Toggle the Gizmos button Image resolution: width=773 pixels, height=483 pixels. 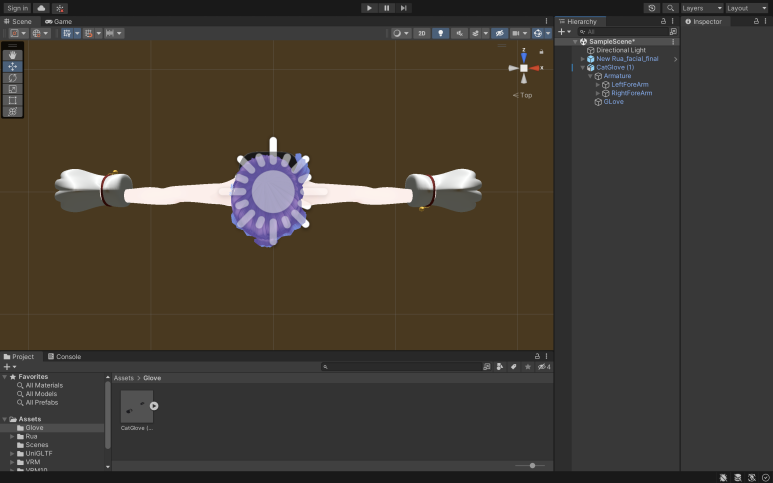coord(538,33)
